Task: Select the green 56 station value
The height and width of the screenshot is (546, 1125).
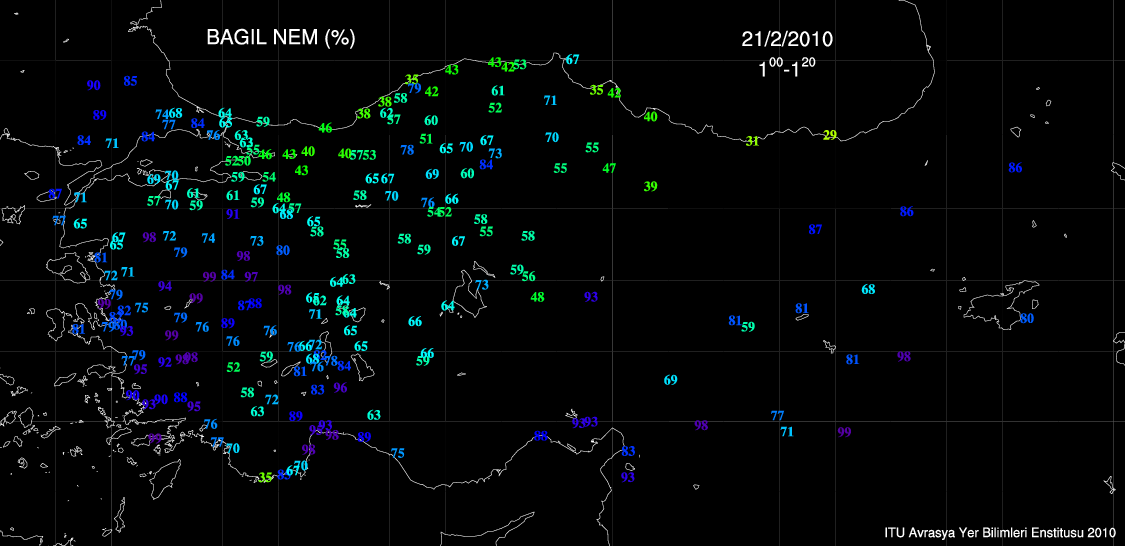Action: (x=529, y=276)
